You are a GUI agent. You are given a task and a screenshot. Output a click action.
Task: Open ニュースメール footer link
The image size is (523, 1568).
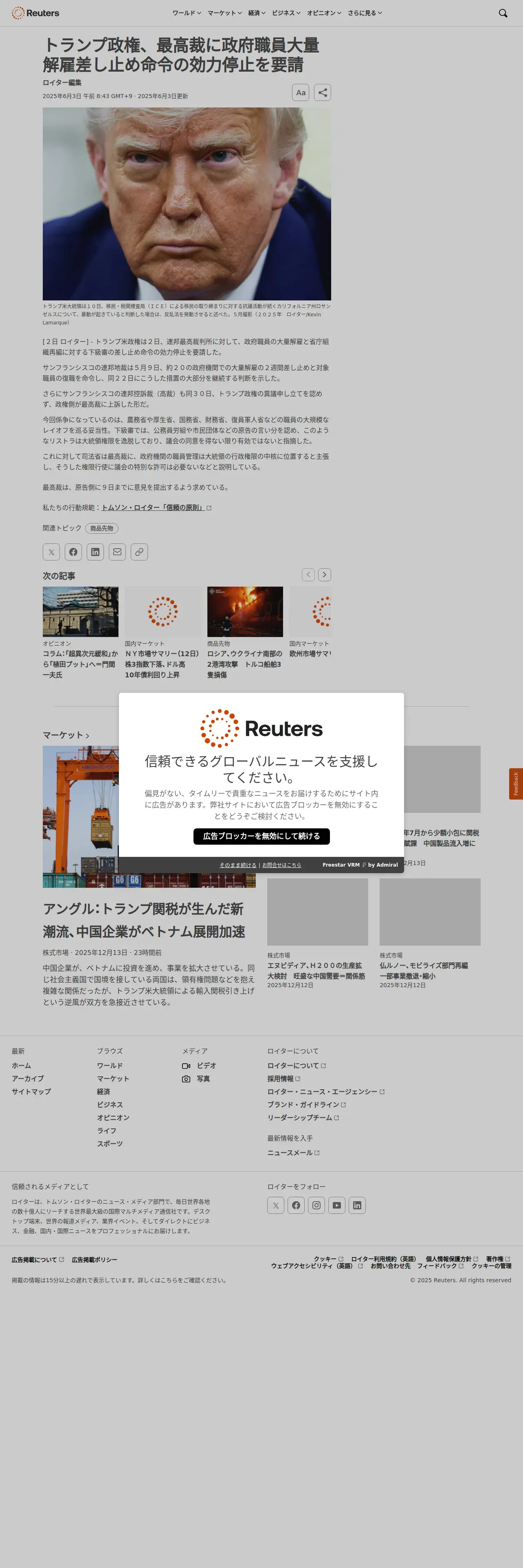tap(293, 1153)
